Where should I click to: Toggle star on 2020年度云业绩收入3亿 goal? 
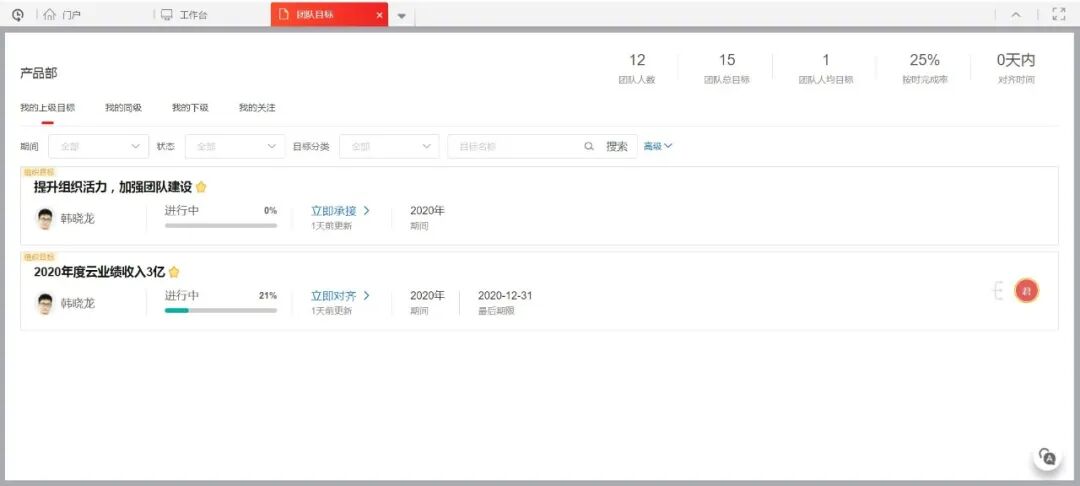174,272
